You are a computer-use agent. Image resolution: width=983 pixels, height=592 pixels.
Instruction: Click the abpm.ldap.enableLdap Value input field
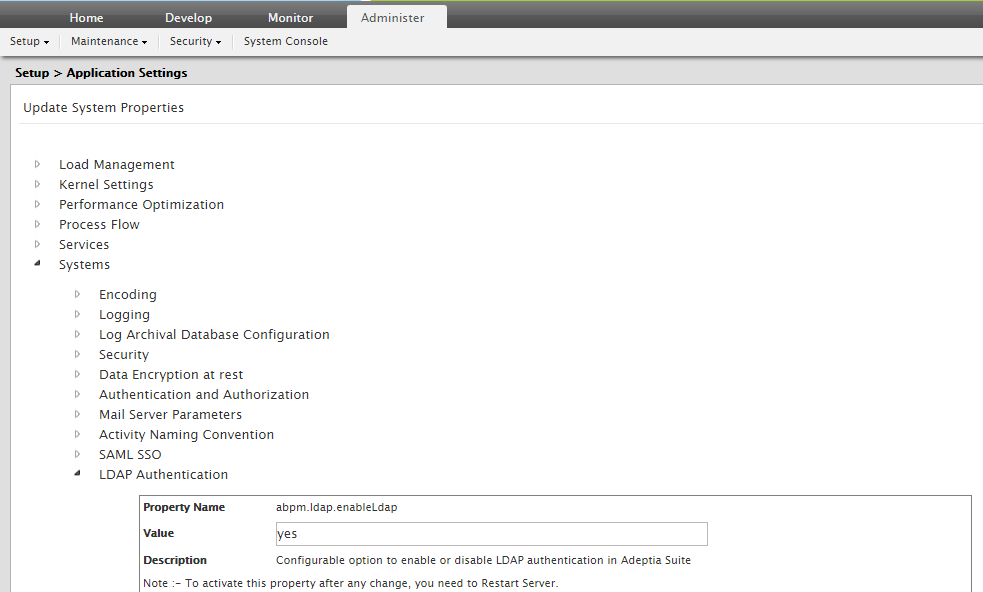click(x=491, y=534)
